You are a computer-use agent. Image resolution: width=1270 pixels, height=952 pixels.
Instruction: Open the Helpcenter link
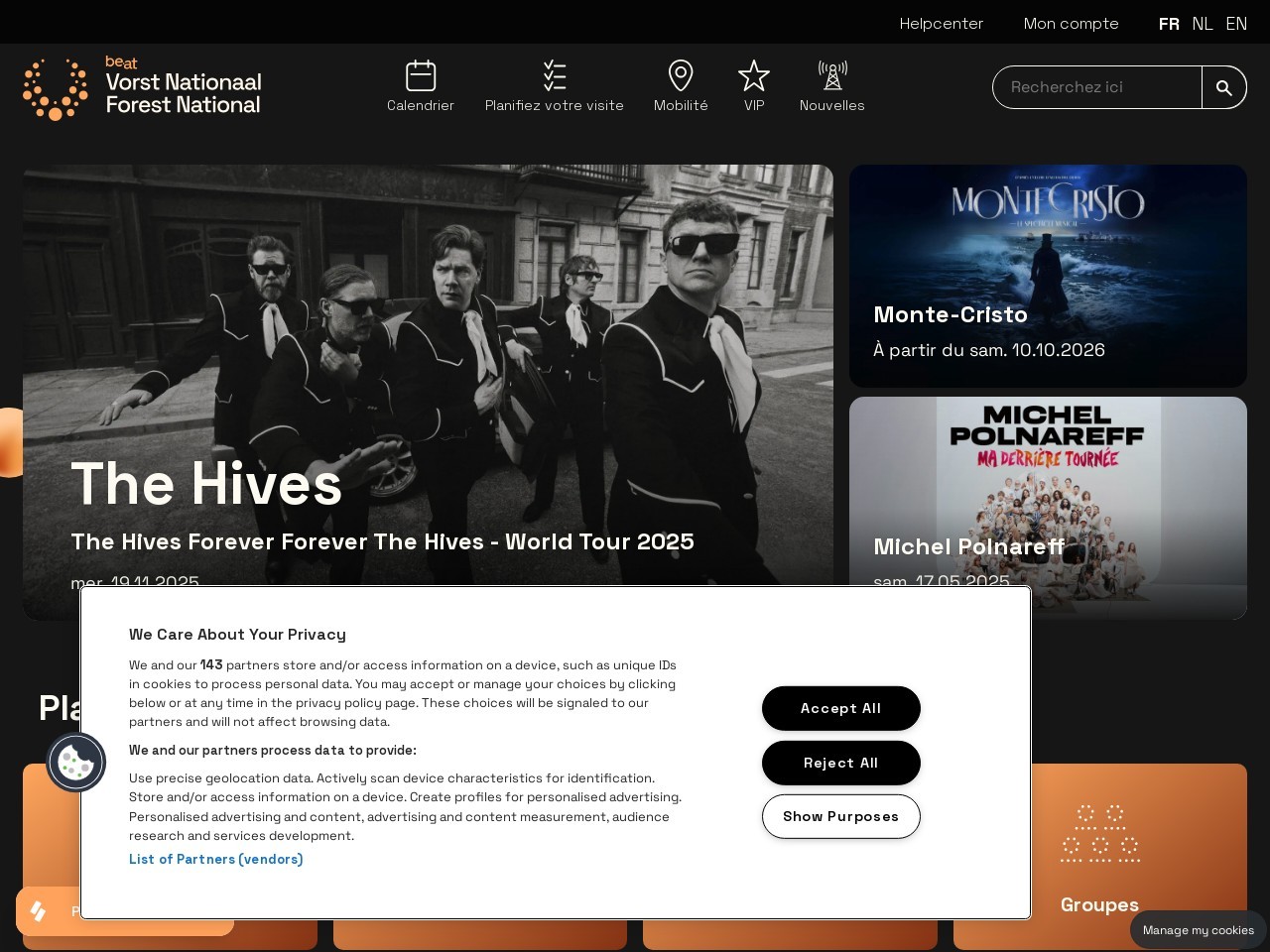(x=942, y=23)
